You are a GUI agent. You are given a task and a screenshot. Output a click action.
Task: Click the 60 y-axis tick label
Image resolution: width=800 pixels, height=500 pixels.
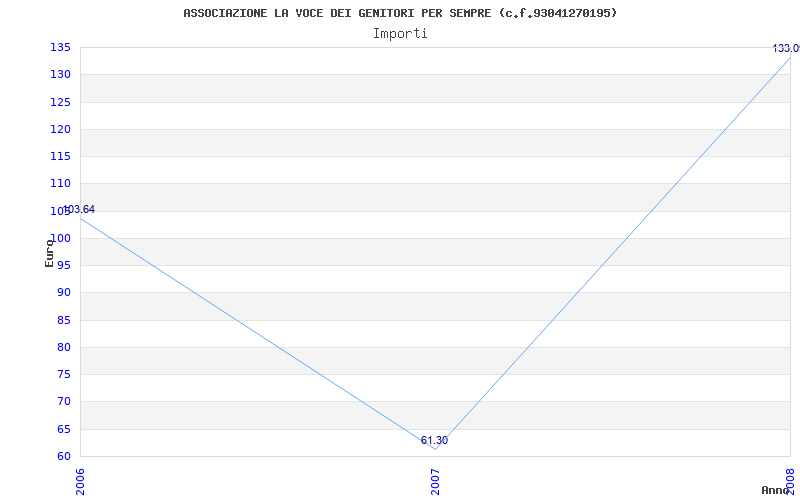[x=63, y=457]
